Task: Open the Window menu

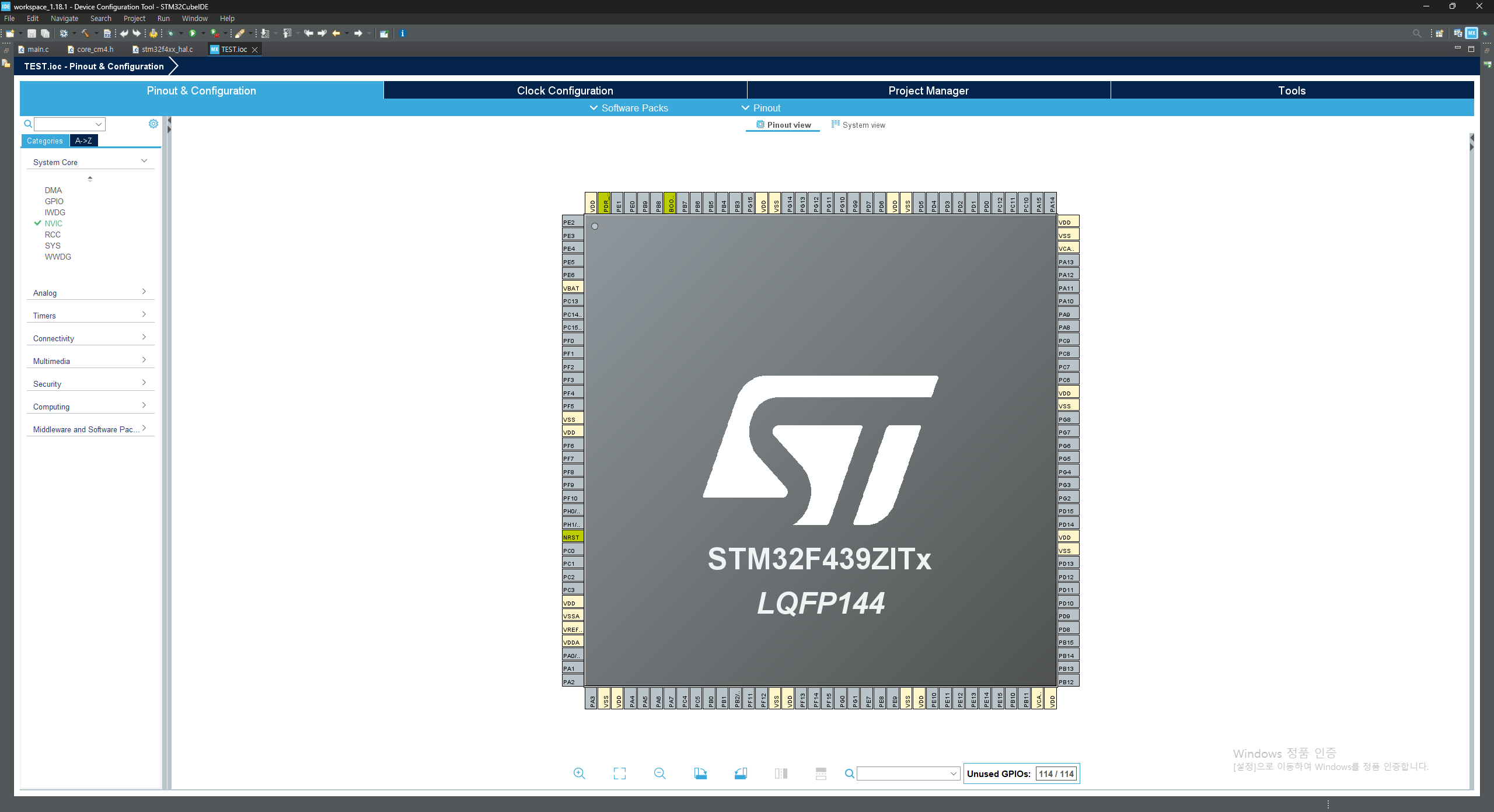Action: (x=194, y=19)
